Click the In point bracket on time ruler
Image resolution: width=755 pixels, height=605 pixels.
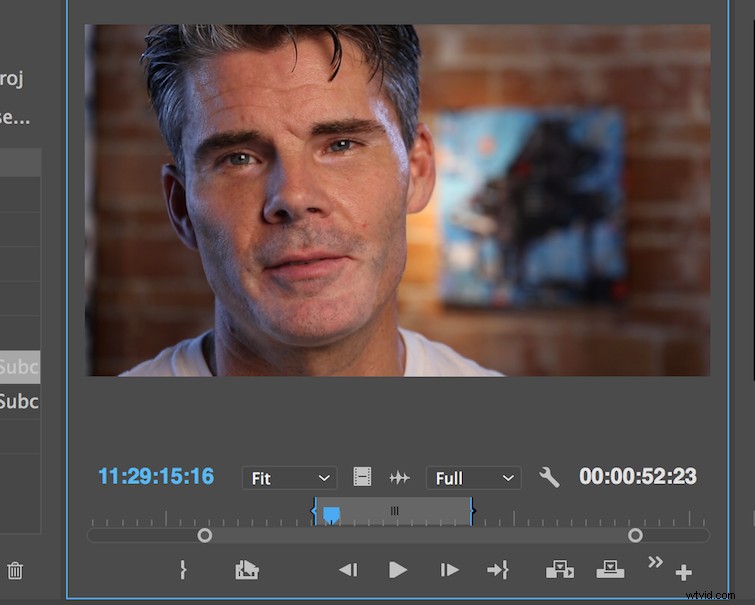click(314, 511)
